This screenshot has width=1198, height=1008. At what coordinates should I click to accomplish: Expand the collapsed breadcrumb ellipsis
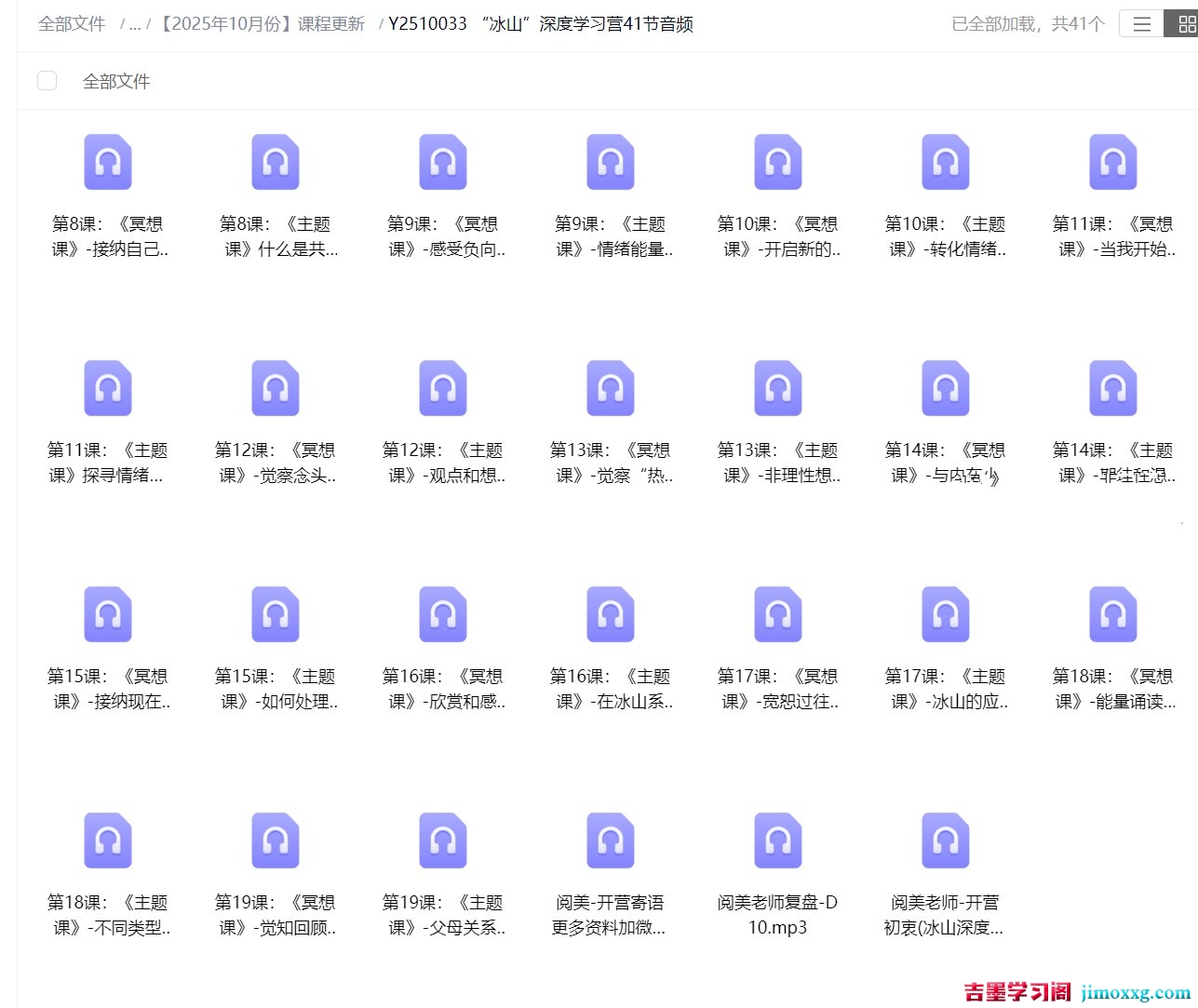pyautogui.click(x=134, y=23)
